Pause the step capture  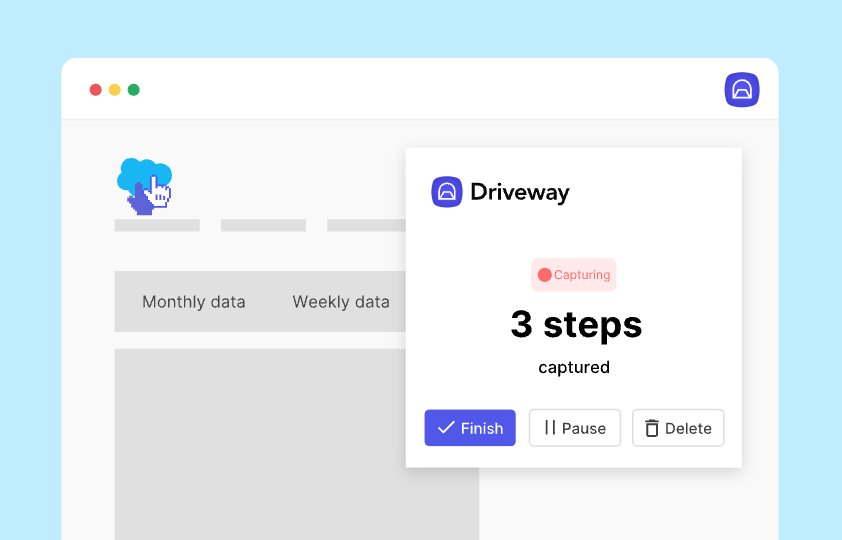[575, 428]
